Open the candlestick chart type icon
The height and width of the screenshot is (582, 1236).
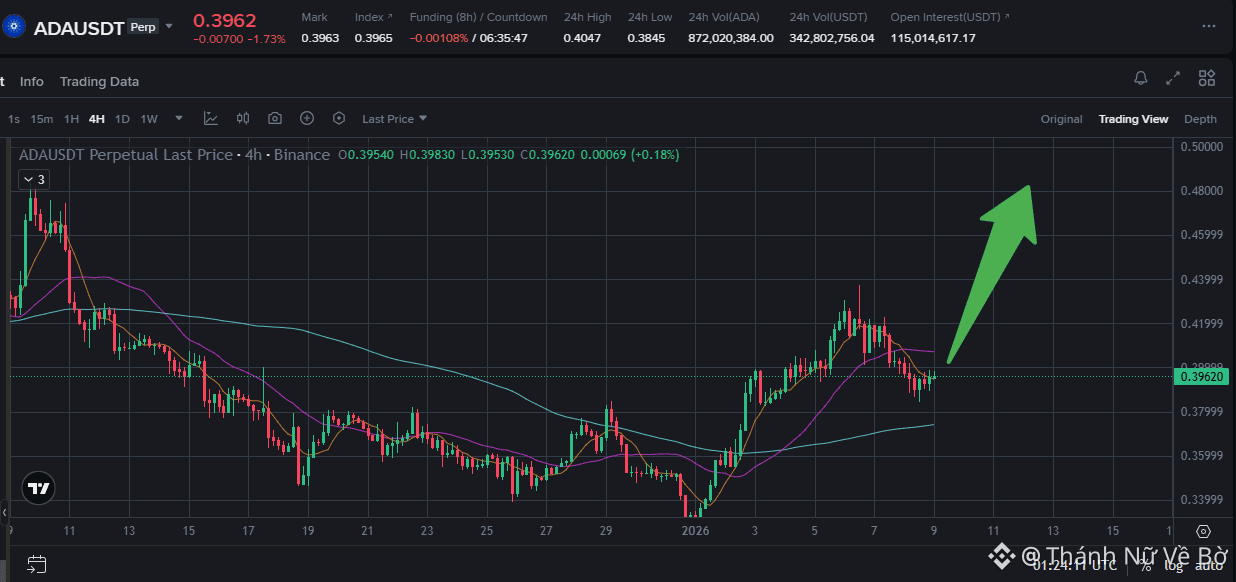coord(243,118)
